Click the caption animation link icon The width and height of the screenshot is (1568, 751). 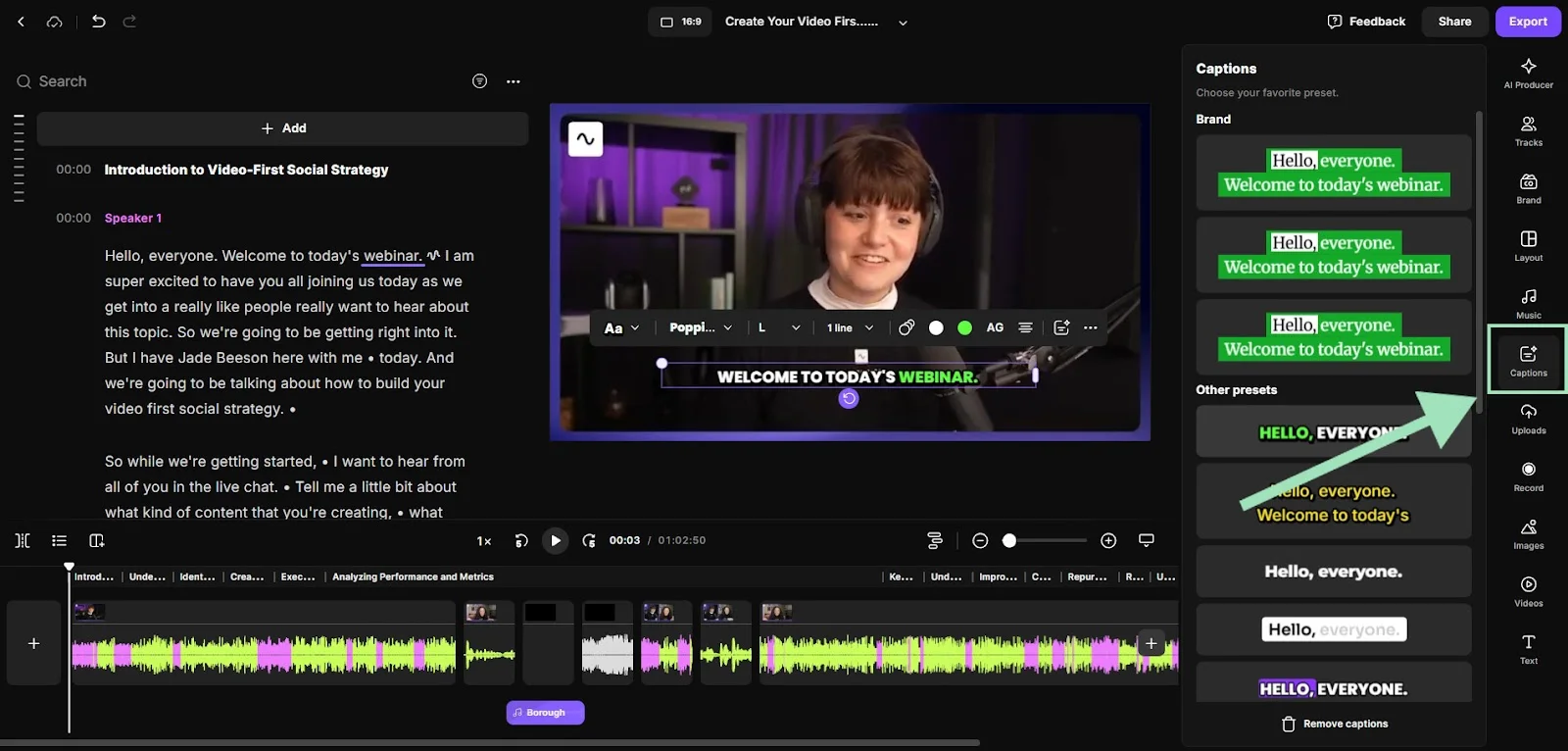906,327
